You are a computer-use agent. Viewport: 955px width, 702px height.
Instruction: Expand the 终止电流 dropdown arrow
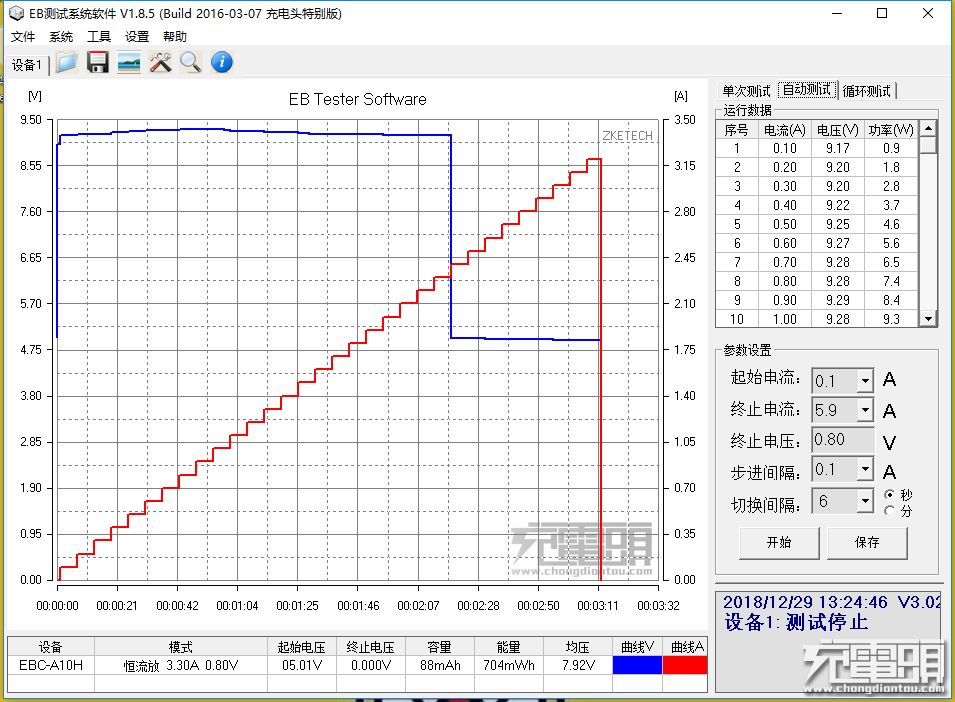click(x=865, y=410)
